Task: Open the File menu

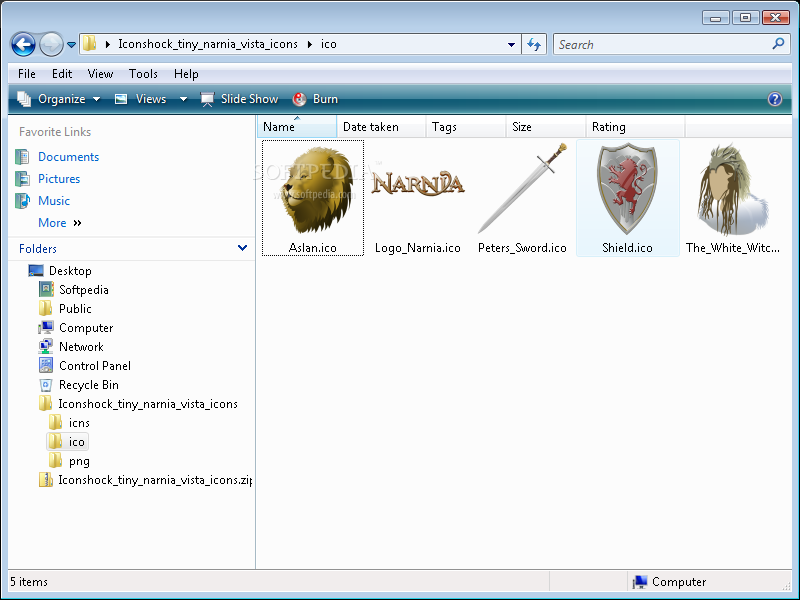Action: click(x=27, y=74)
